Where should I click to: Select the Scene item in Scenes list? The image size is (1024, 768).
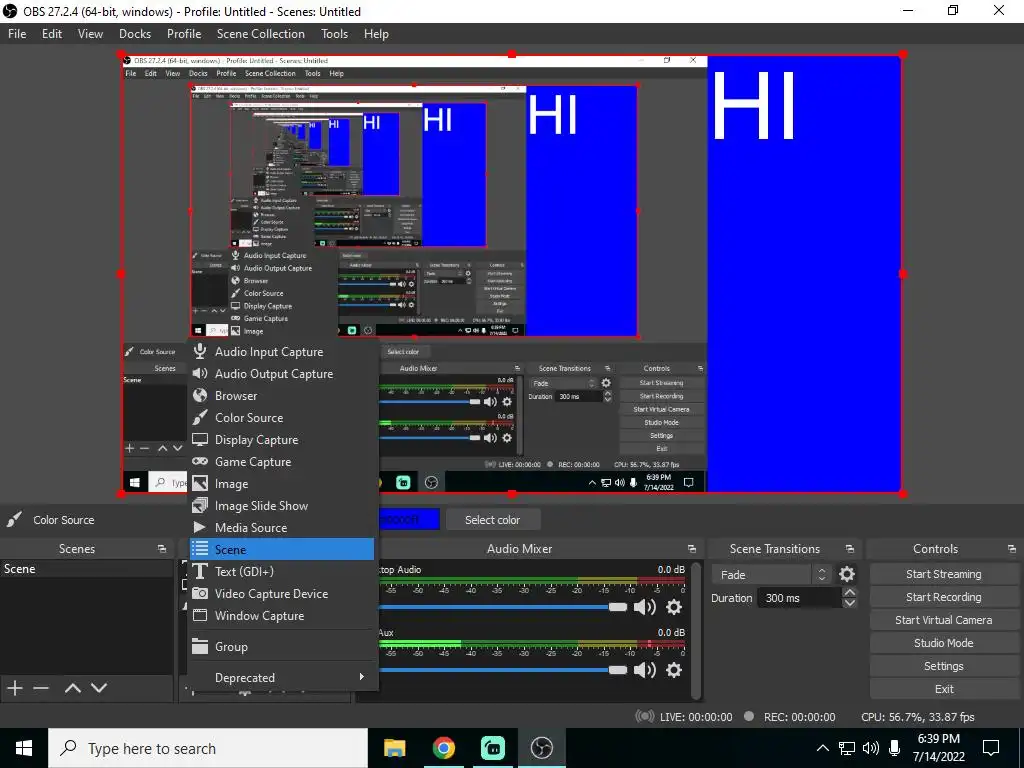[87, 569]
